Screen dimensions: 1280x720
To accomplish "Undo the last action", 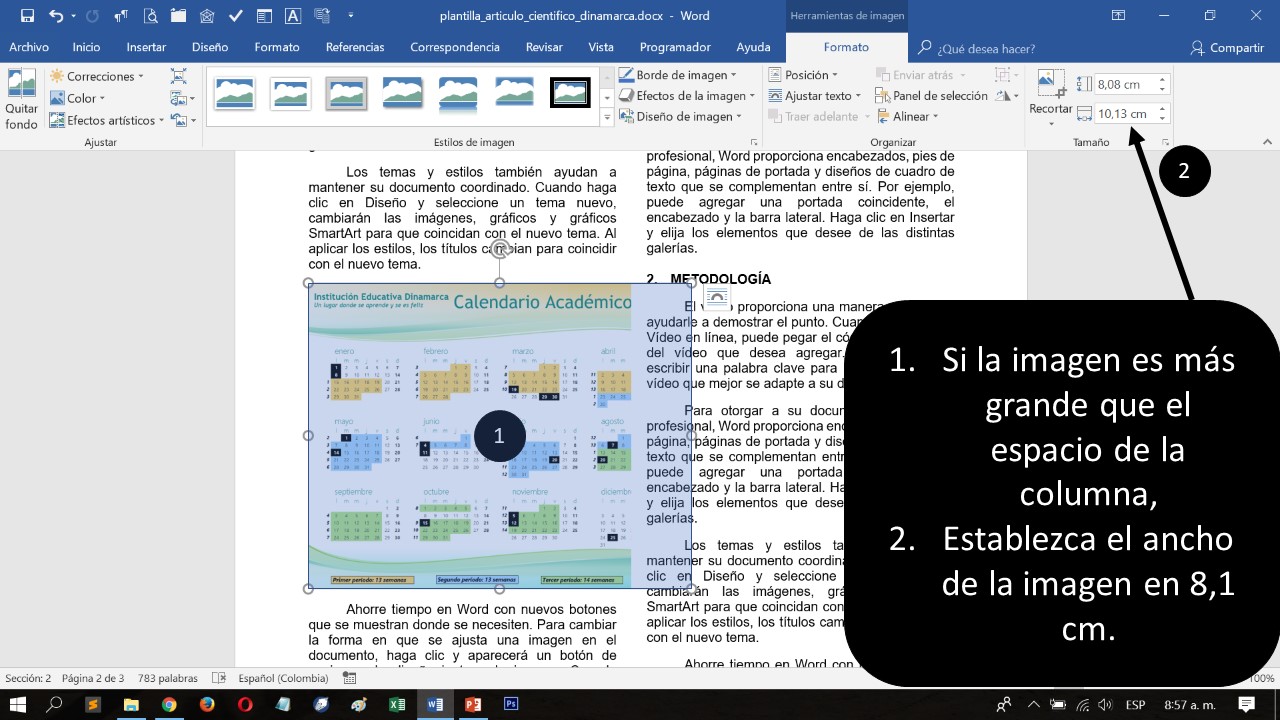I will 55,16.
